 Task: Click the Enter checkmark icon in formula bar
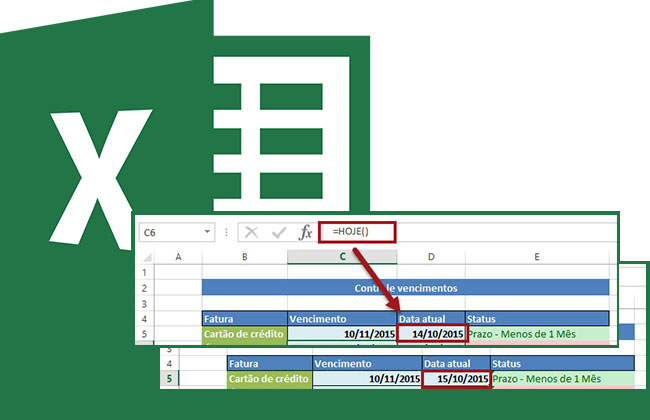(x=279, y=233)
